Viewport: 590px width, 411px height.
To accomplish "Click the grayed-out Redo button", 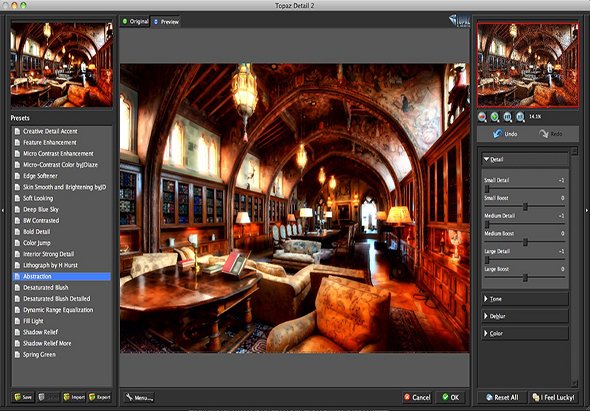I will tap(551, 134).
